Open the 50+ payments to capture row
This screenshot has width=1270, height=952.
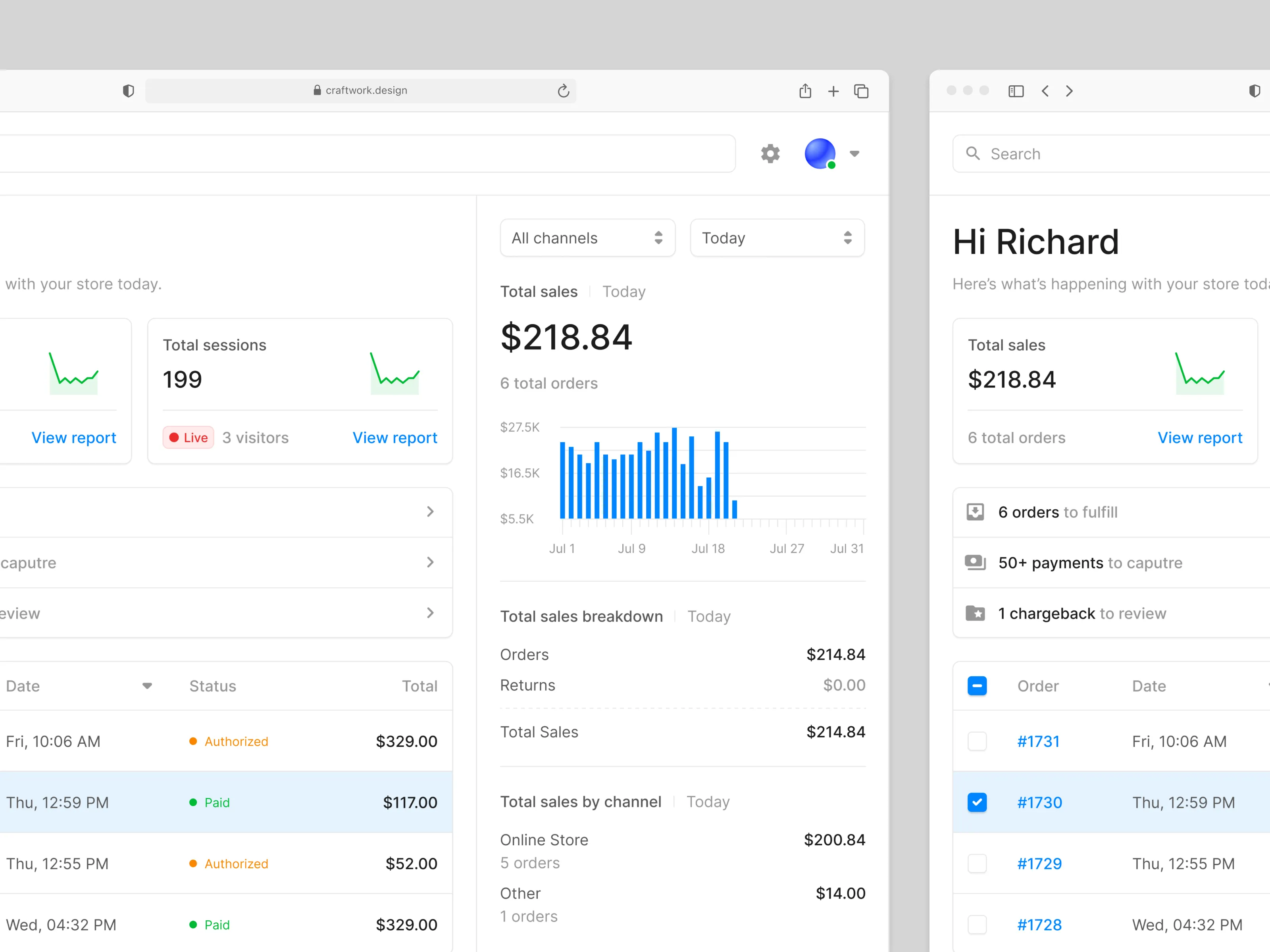click(1111, 563)
